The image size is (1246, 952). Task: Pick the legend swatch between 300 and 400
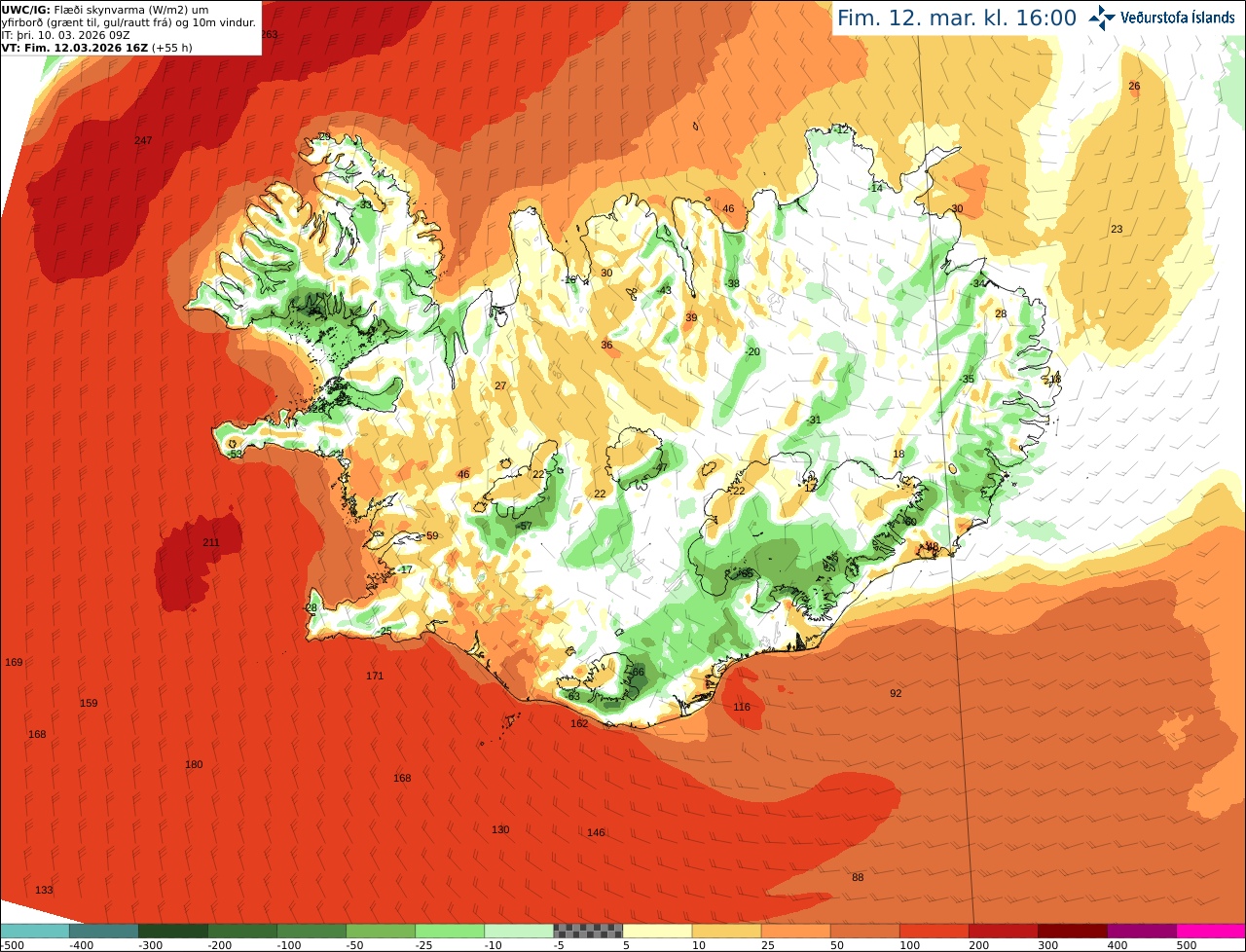(x=1072, y=931)
